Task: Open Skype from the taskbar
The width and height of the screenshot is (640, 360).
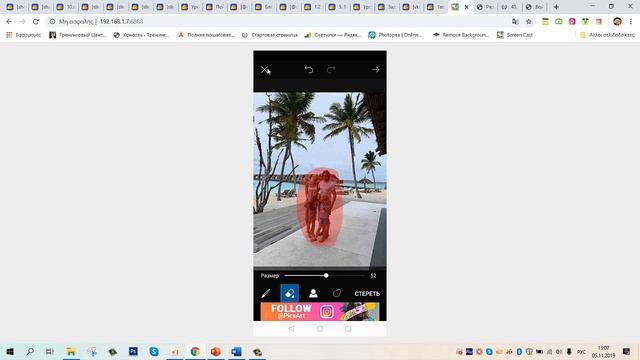Action: [154, 351]
